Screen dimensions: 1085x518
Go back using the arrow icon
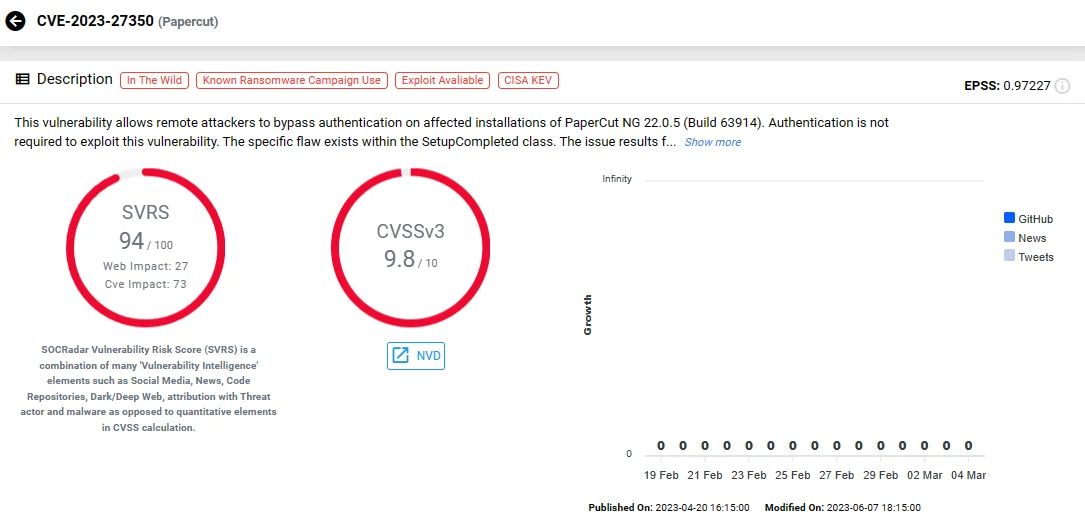(15, 21)
